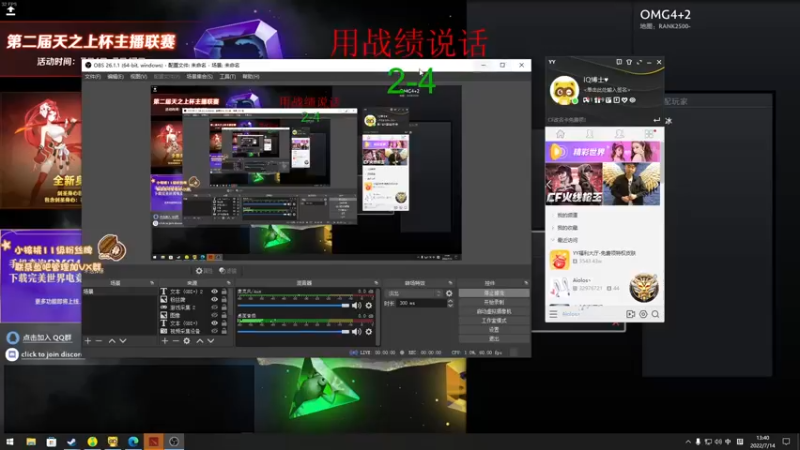Undock scene transitions panel via header icon

click(x=450, y=283)
